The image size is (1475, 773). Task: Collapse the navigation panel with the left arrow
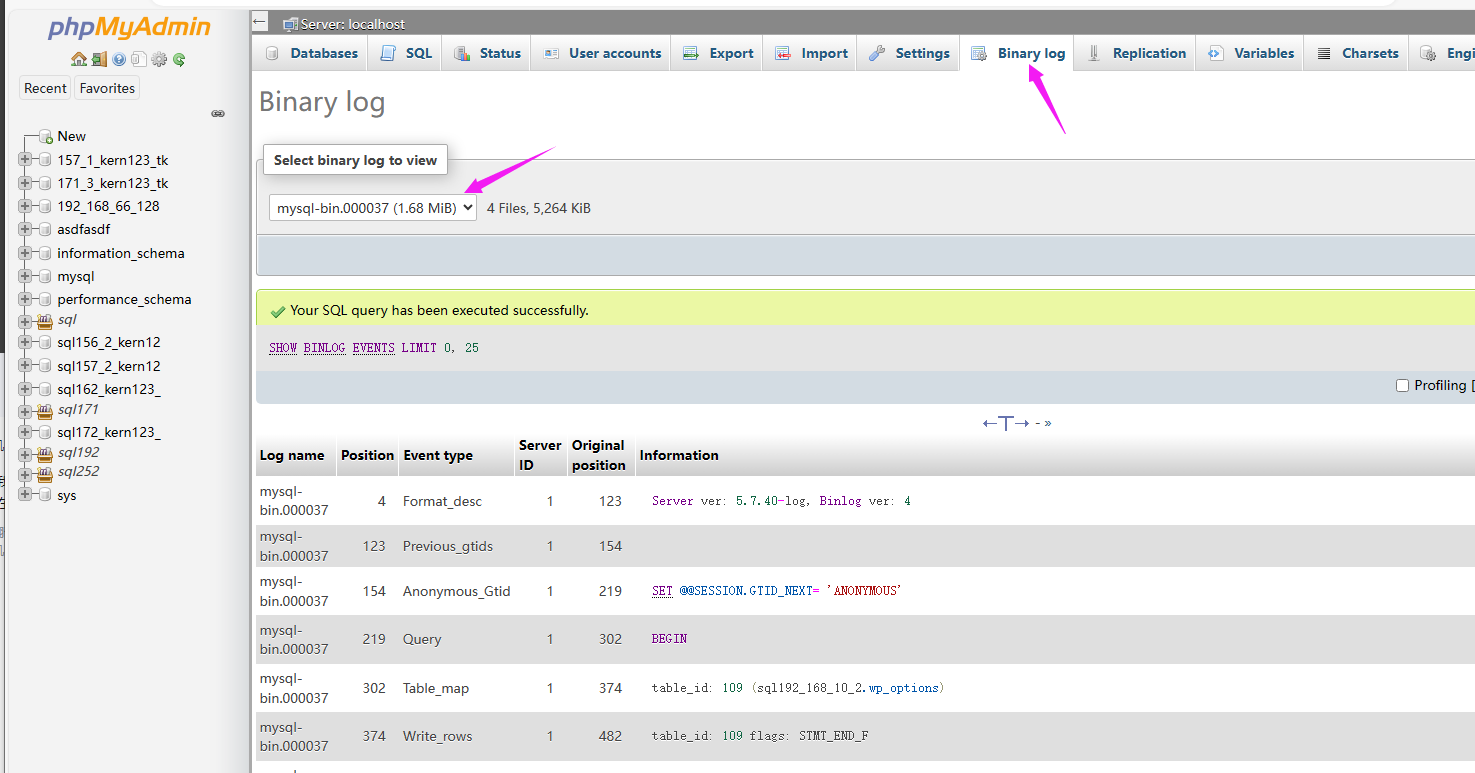coord(260,22)
